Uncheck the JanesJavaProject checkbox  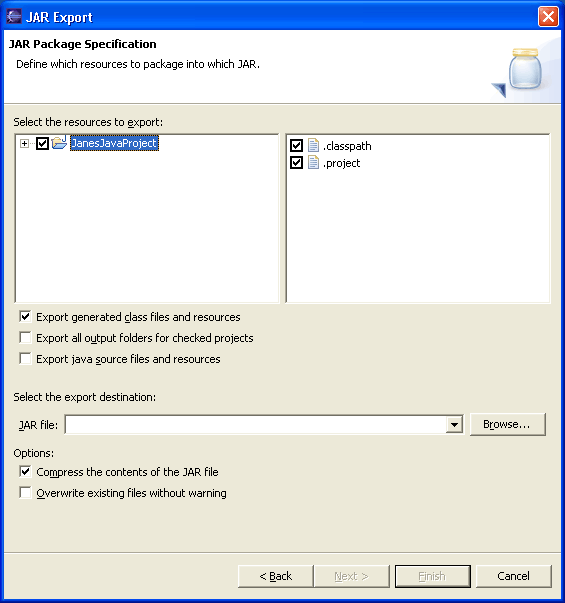(x=42, y=143)
